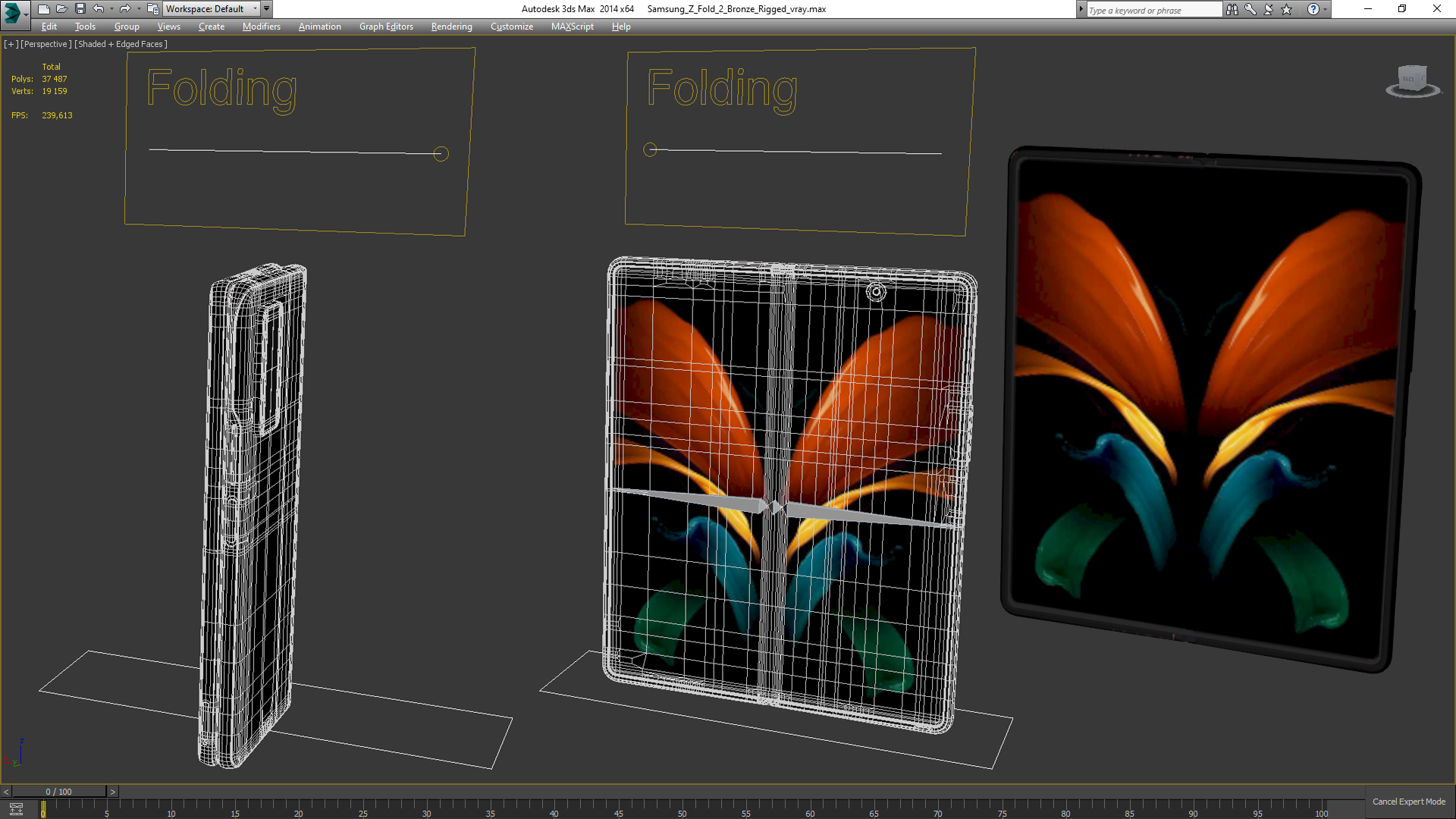Click the next frame arrow on time slider
This screenshot has height=819, width=1456.
[112, 792]
